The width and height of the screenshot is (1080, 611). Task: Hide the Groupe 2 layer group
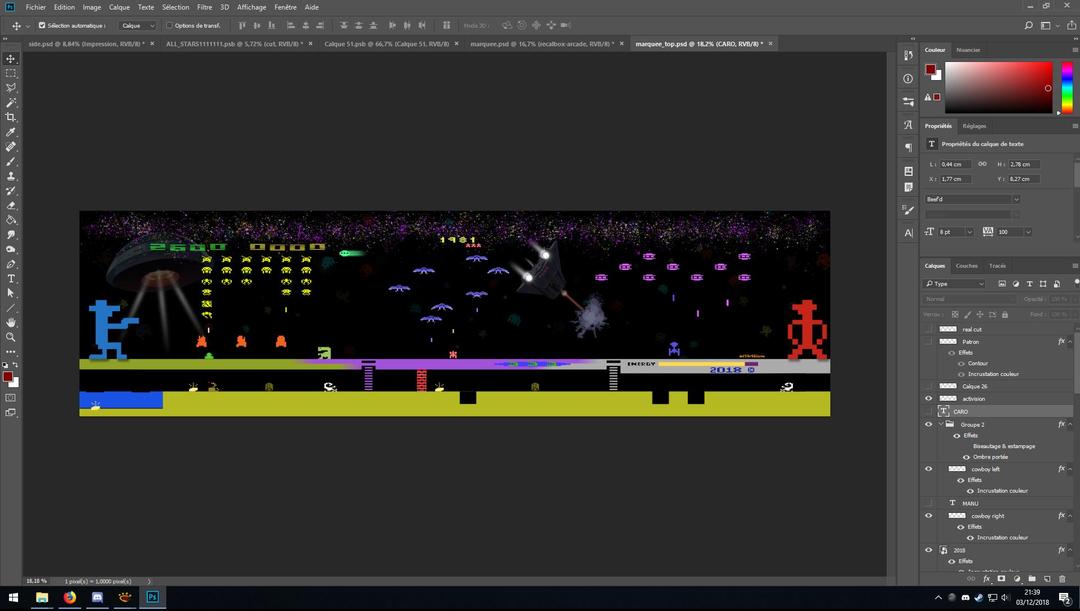pyautogui.click(x=928, y=424)
